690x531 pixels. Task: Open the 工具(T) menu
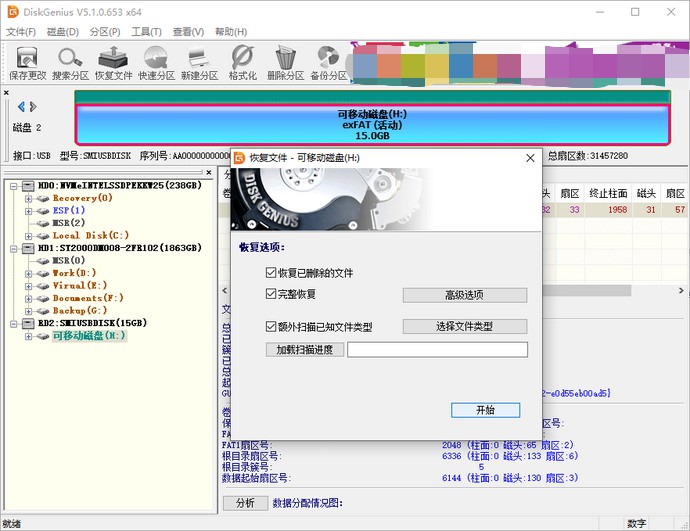[x=146, y=32]
